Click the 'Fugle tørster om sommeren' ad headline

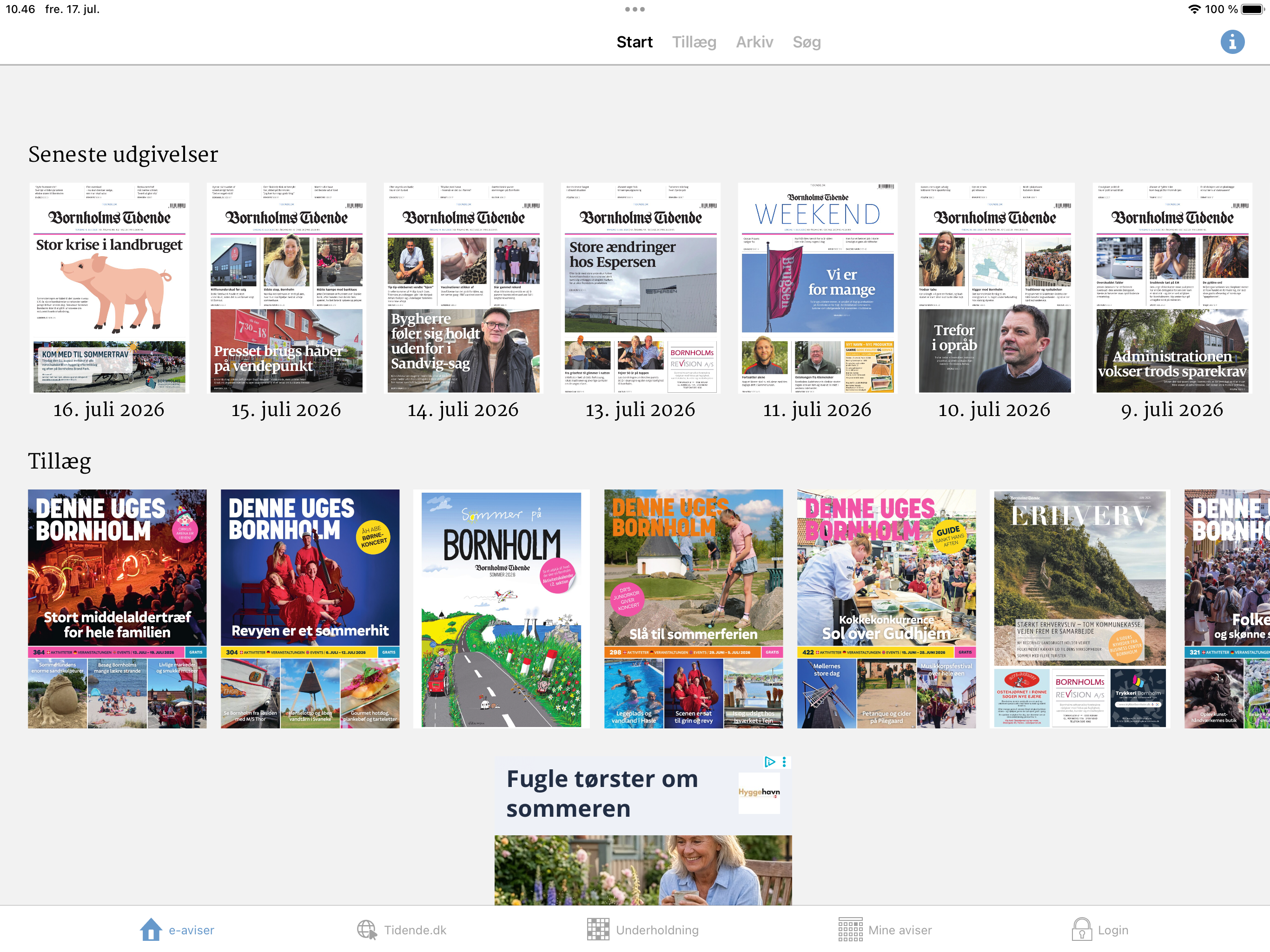coord(603,793)
